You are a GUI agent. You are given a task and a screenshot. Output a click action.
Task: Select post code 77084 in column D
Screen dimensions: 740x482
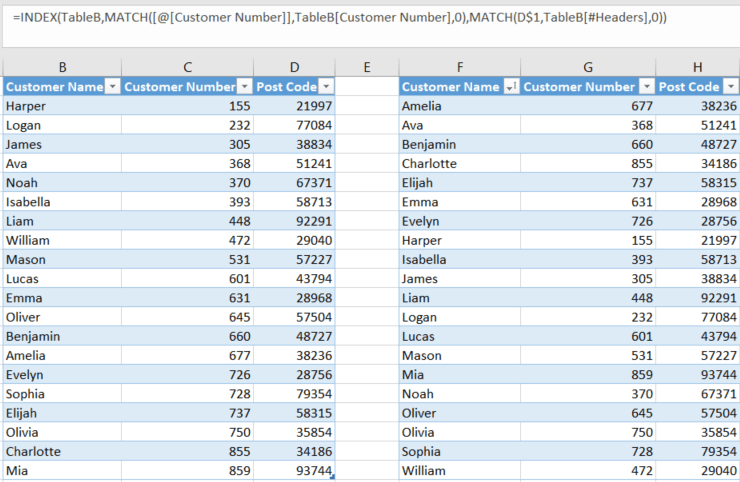pyautogui.click(x=294, y=125)
